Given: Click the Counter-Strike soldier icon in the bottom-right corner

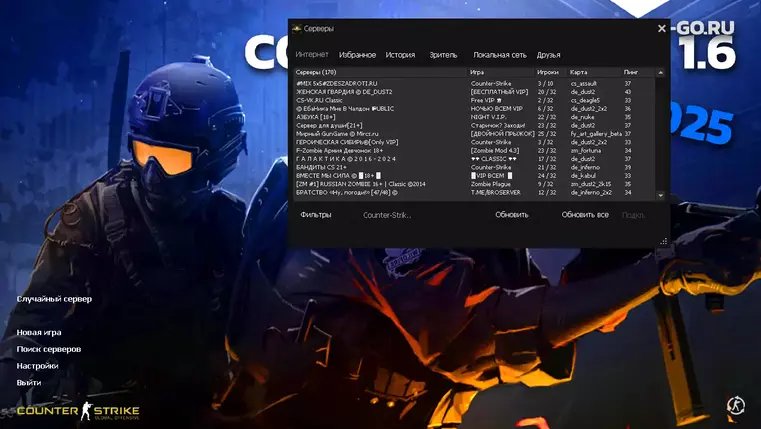Looking at the screenshot, I should coord(736,405).
